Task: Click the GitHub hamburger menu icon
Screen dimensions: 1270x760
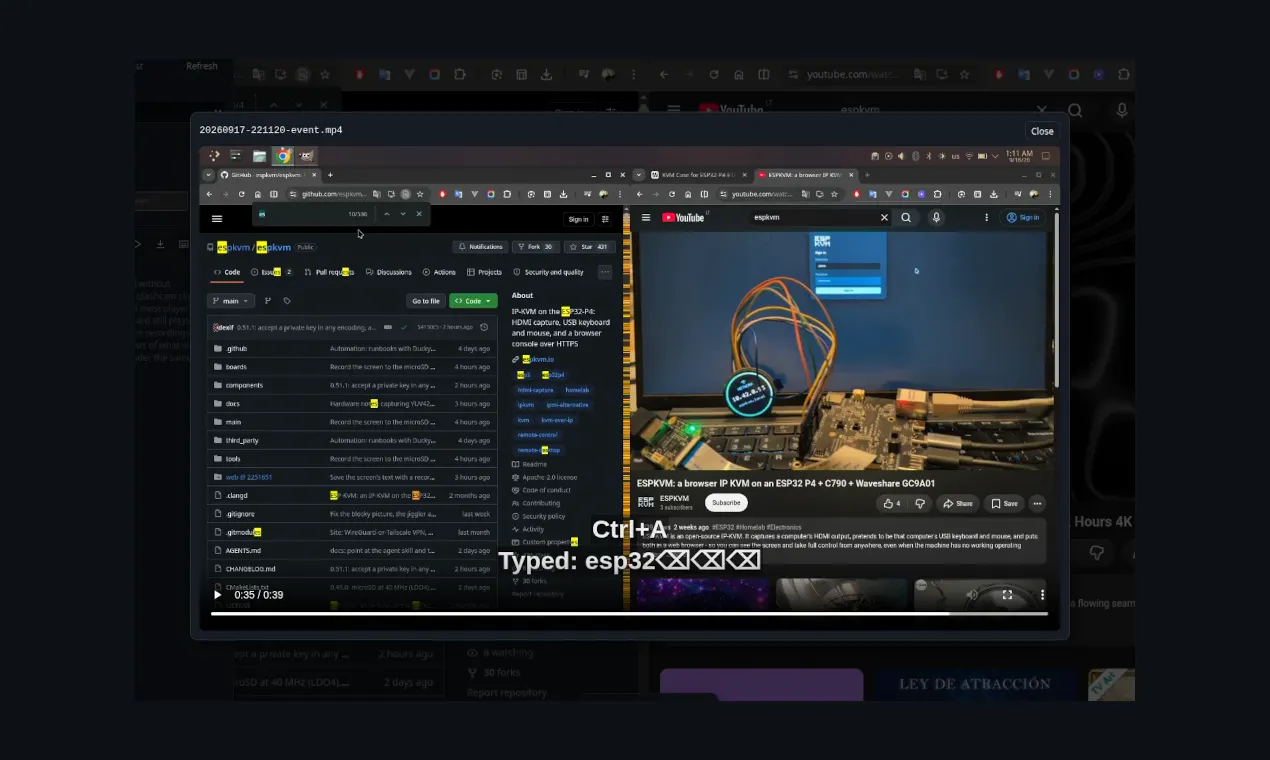Action: click(217, 218)
